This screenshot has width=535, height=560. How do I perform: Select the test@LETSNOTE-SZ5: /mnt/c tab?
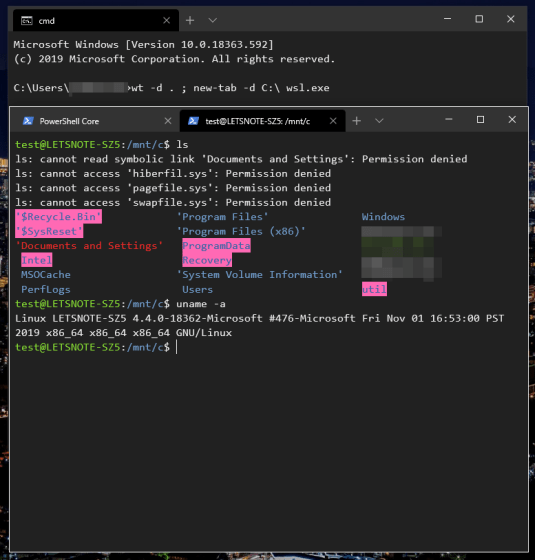point(262,121)
